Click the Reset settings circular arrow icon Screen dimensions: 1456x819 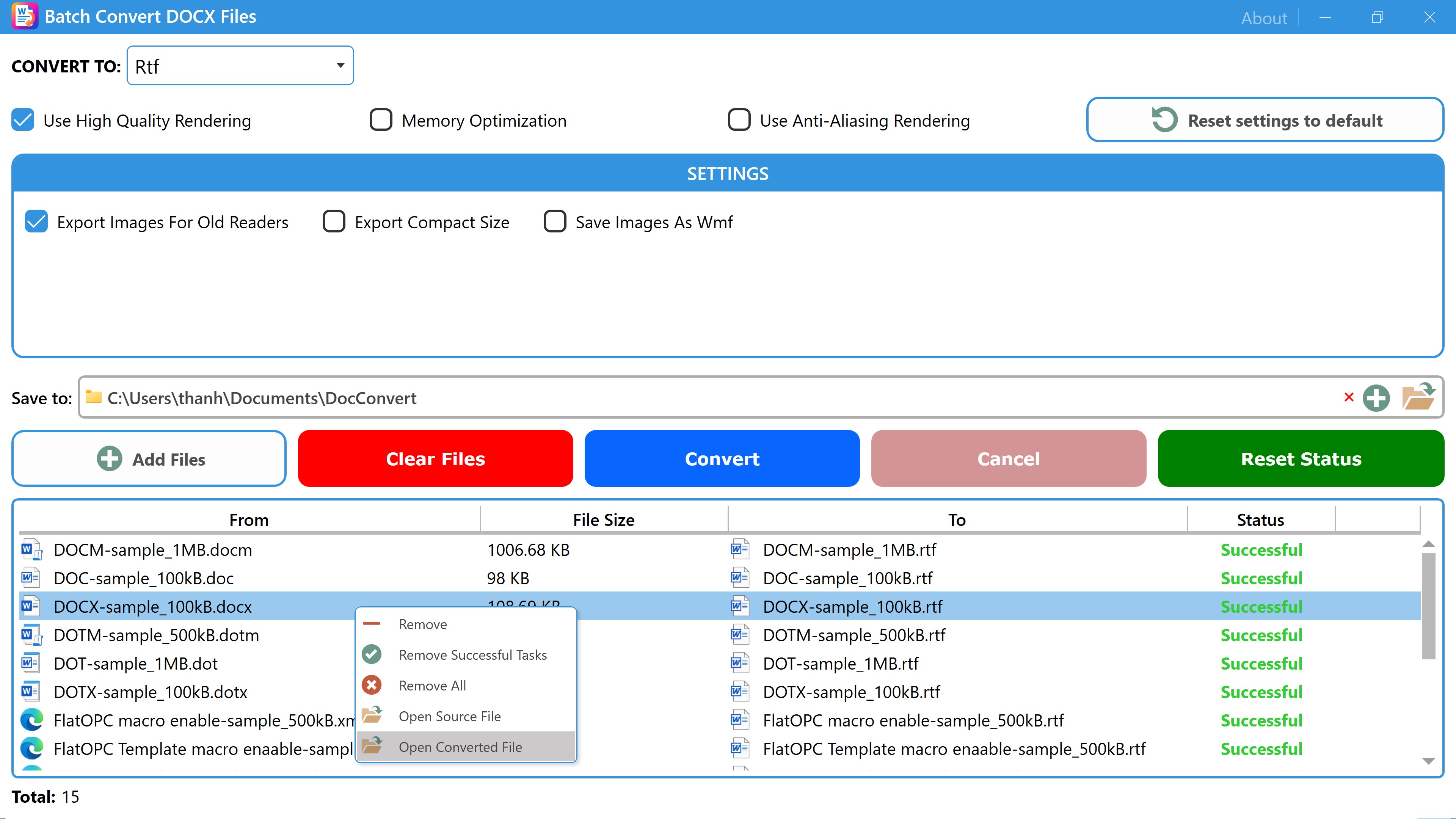pyautogui.click(x=1164, y=120)
